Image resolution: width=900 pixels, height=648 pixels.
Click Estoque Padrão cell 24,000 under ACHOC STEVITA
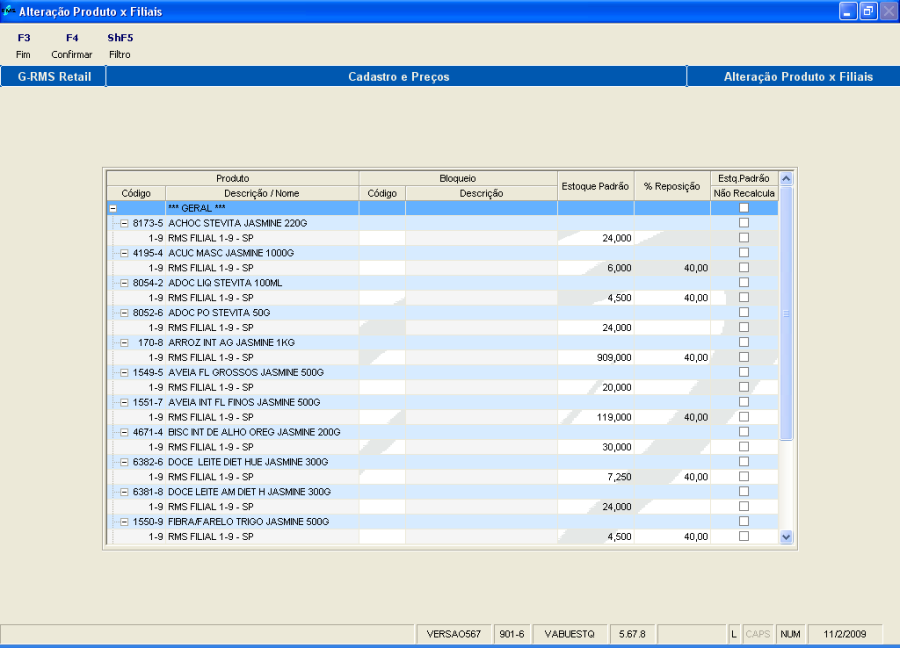pos(595,238)
